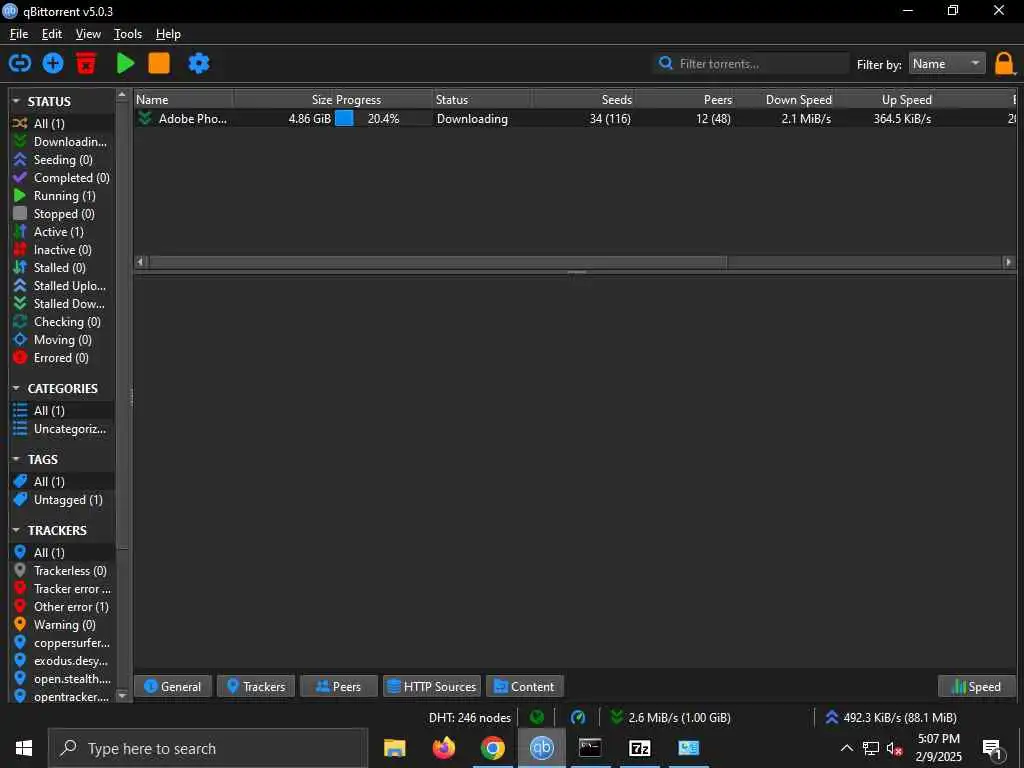Screen dimensions: 1024x768
Task: Select the Inactive (0) filter
Action: click(x=62, y=249)
